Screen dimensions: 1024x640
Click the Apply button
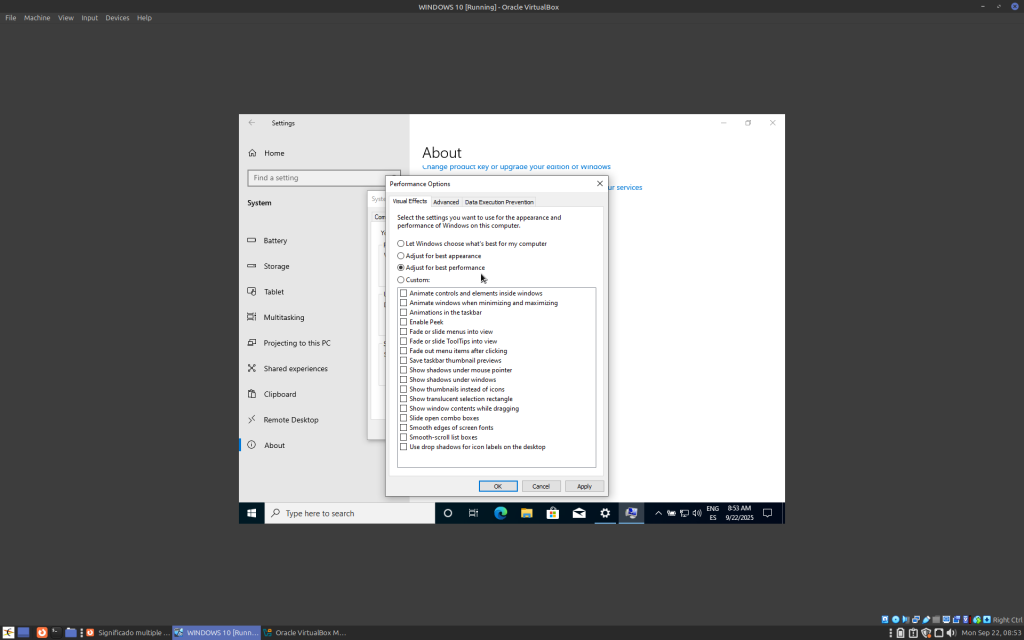click(x=584, y=486)
